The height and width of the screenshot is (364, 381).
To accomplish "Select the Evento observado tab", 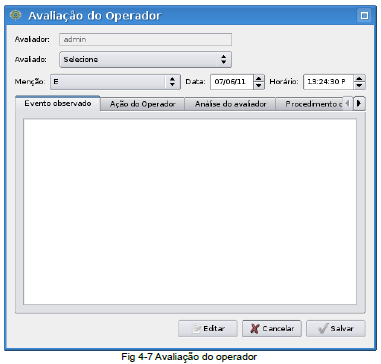I will [x=58, y=103].
